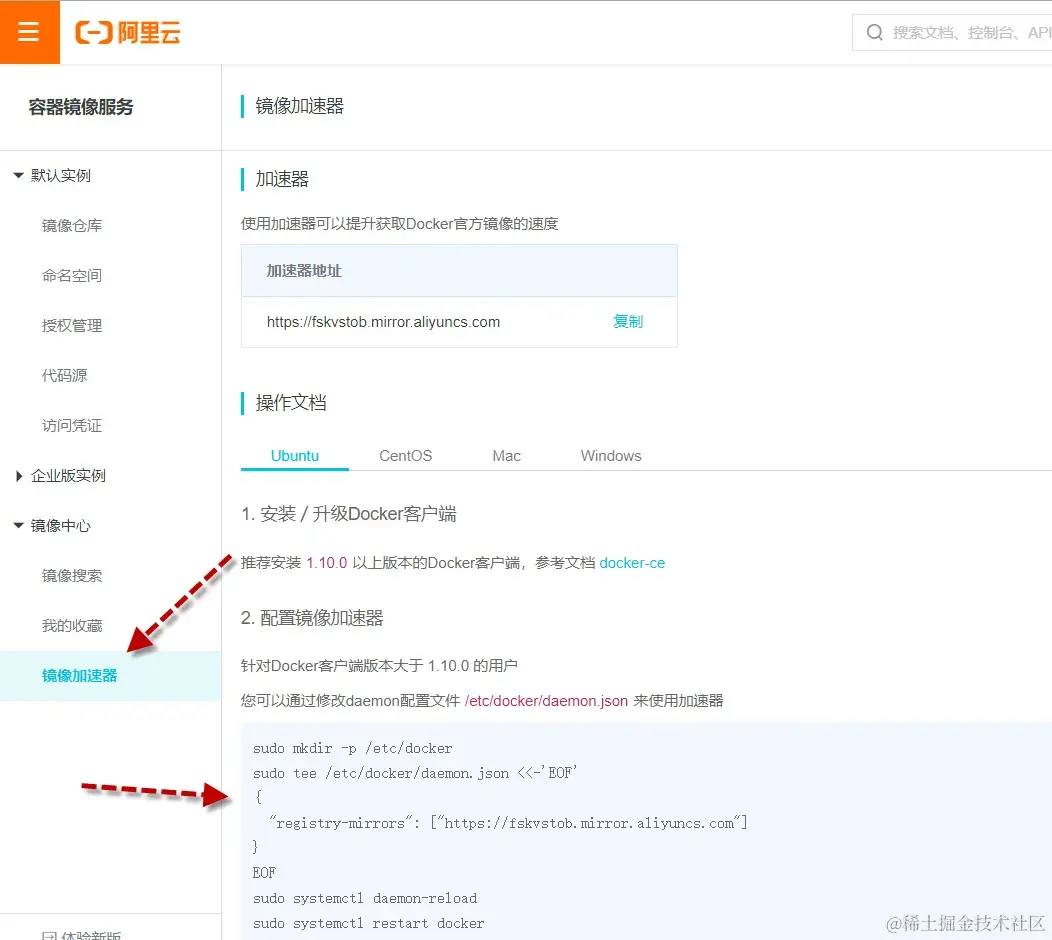Click the 加速器地址 header cell
Image resolution: width=1052 pixels, height=940 pixels.
(459, 271)
